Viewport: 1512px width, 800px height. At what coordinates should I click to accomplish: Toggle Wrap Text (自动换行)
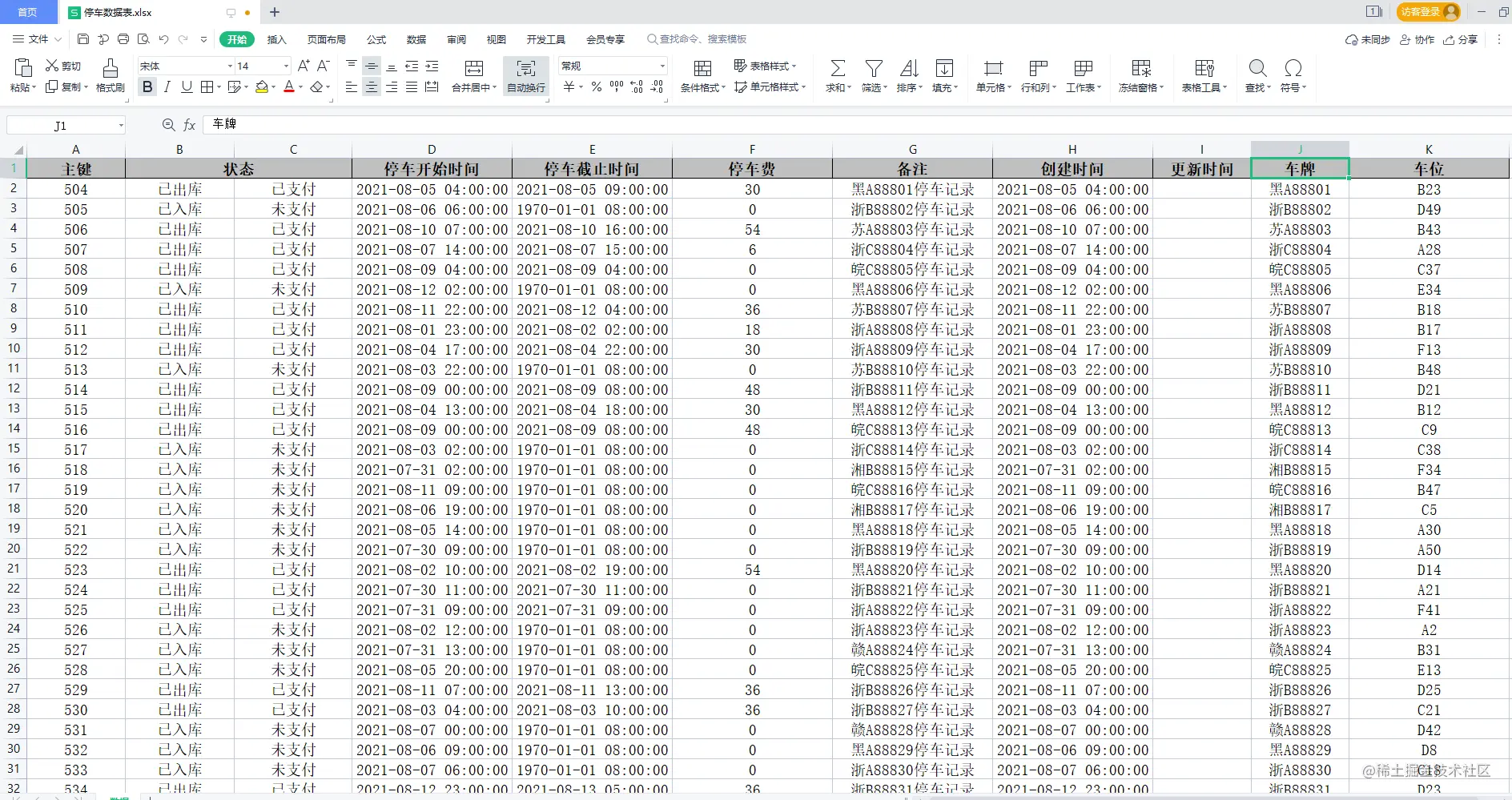[526, 76]
